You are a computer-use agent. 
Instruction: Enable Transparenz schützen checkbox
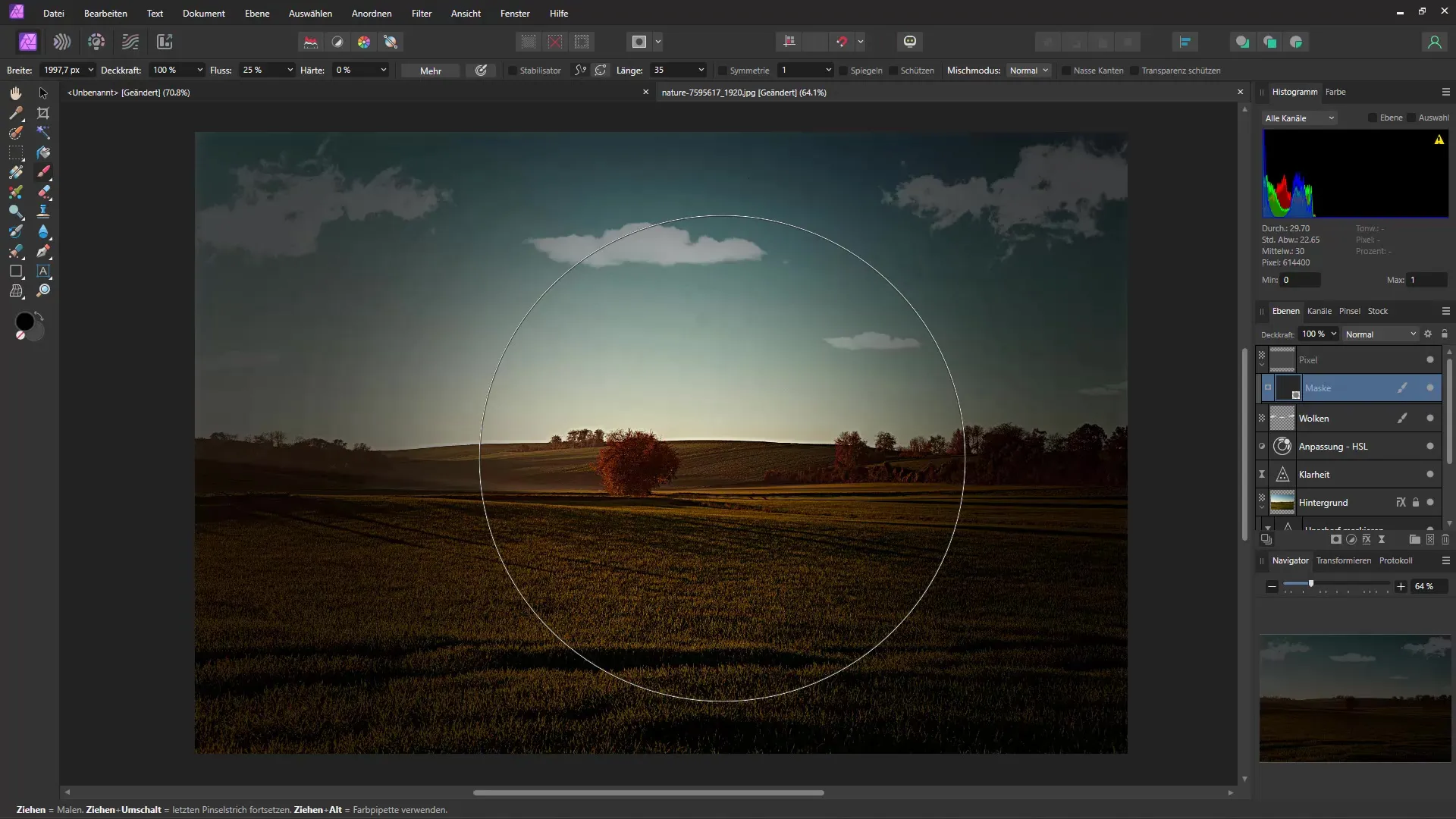point(1134,71)
